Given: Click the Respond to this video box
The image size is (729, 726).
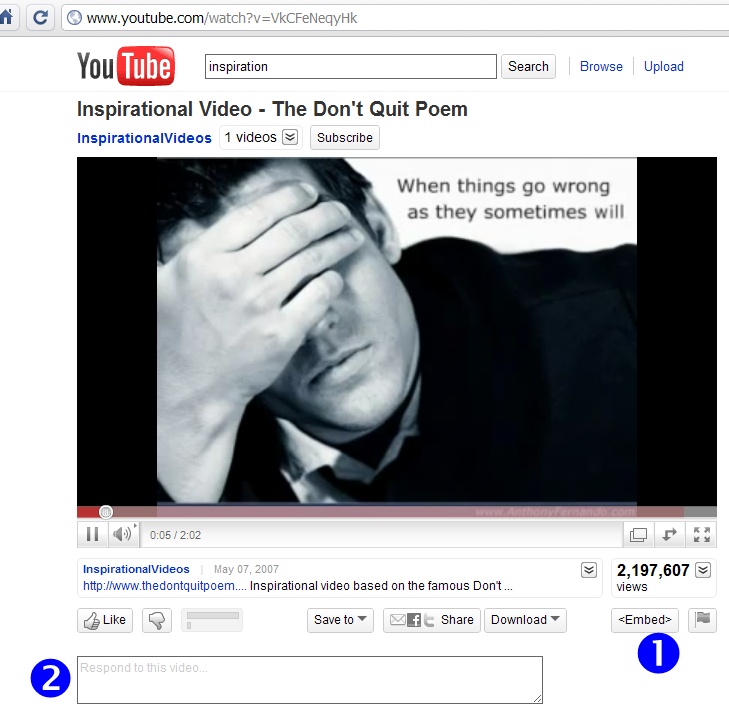Looking at the screenshot, I should click(310, 680).
